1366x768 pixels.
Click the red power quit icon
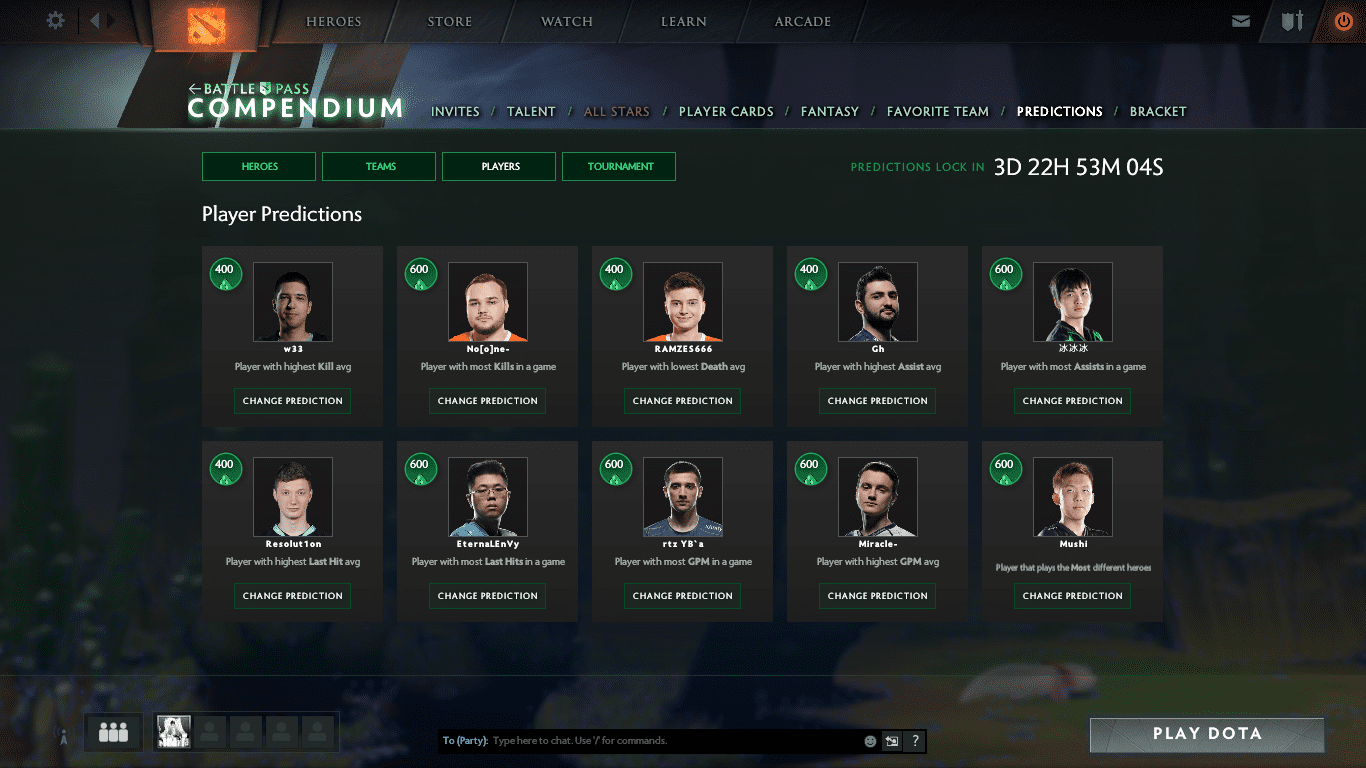coord(1343,21)
